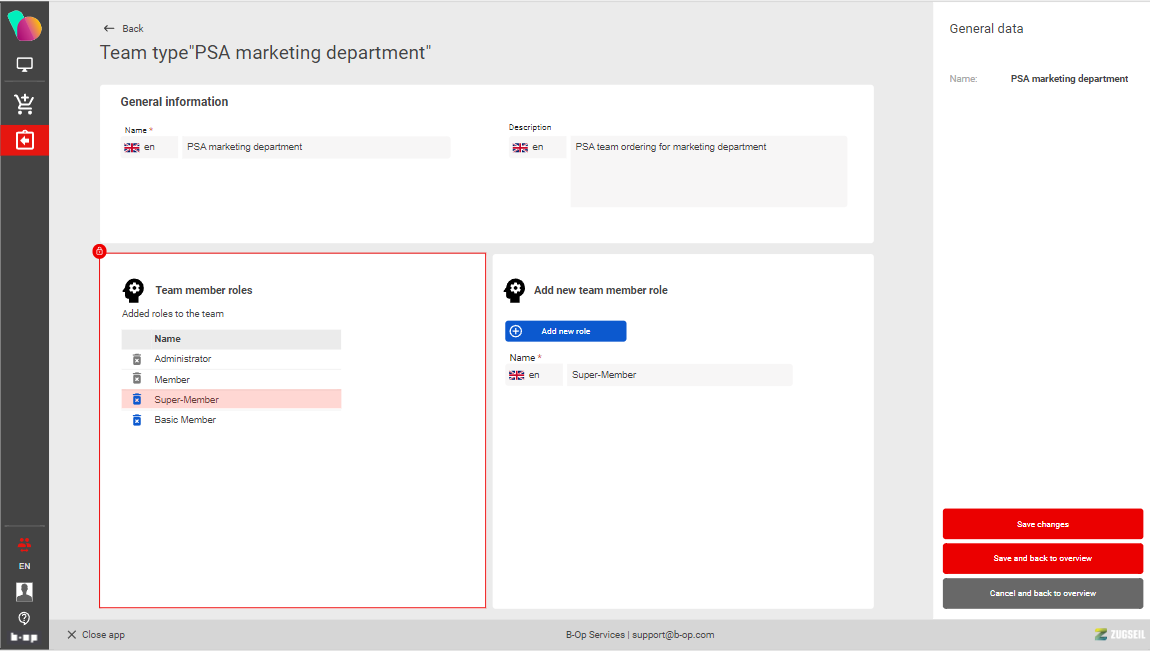Open the language flag selector for Description
Image resolution: width=1150 pixels, height=651 pixels.
[x=529, y=147]
